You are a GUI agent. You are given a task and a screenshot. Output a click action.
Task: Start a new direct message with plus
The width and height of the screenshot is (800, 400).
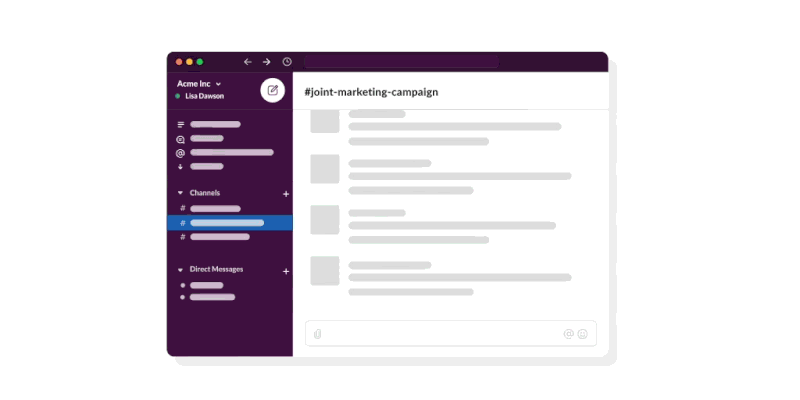tap(286, 271)
